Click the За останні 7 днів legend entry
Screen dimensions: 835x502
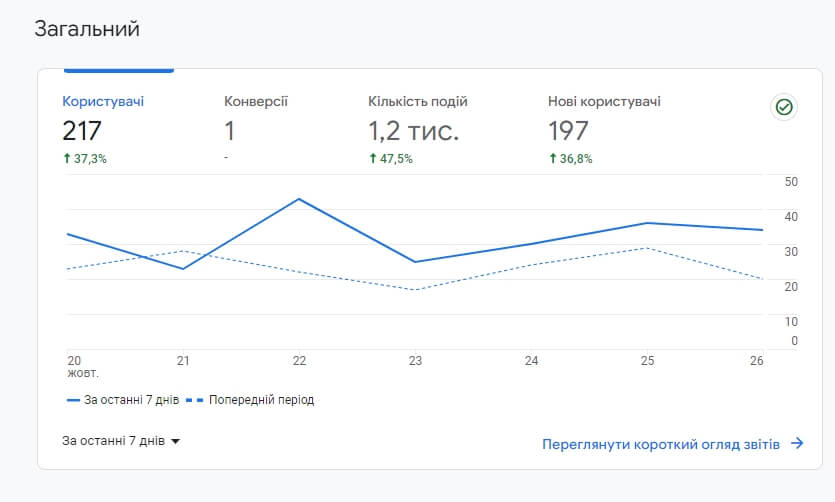click(x=123, y=400)
